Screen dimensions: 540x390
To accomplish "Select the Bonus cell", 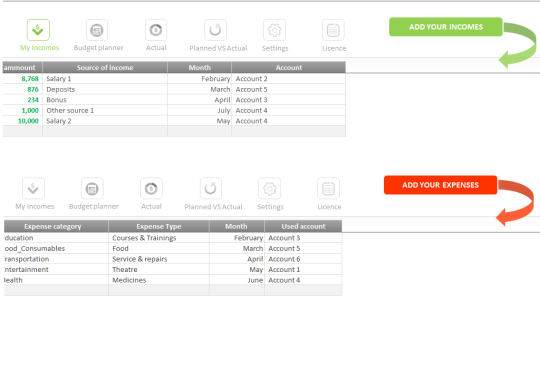I will pyautogui.click(x=105, y=100).
